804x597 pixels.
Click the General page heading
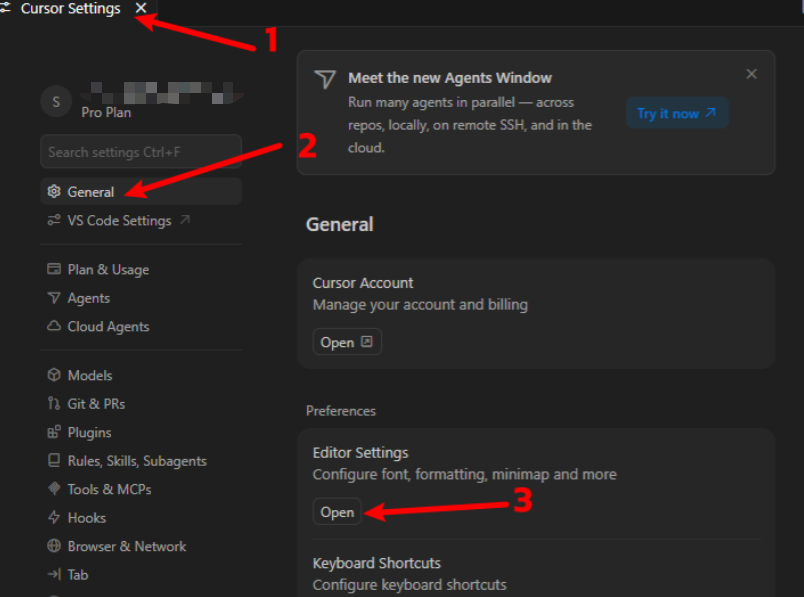pyautogui.click(x=339, y=224)
